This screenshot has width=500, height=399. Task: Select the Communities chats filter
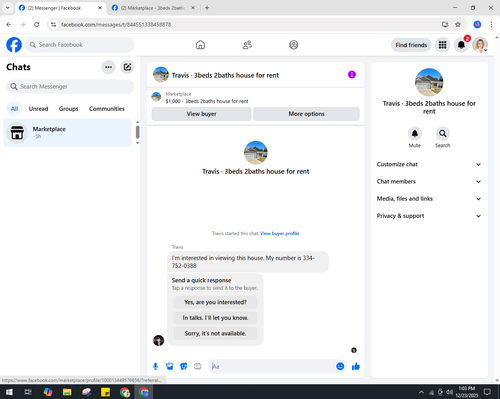107,109
